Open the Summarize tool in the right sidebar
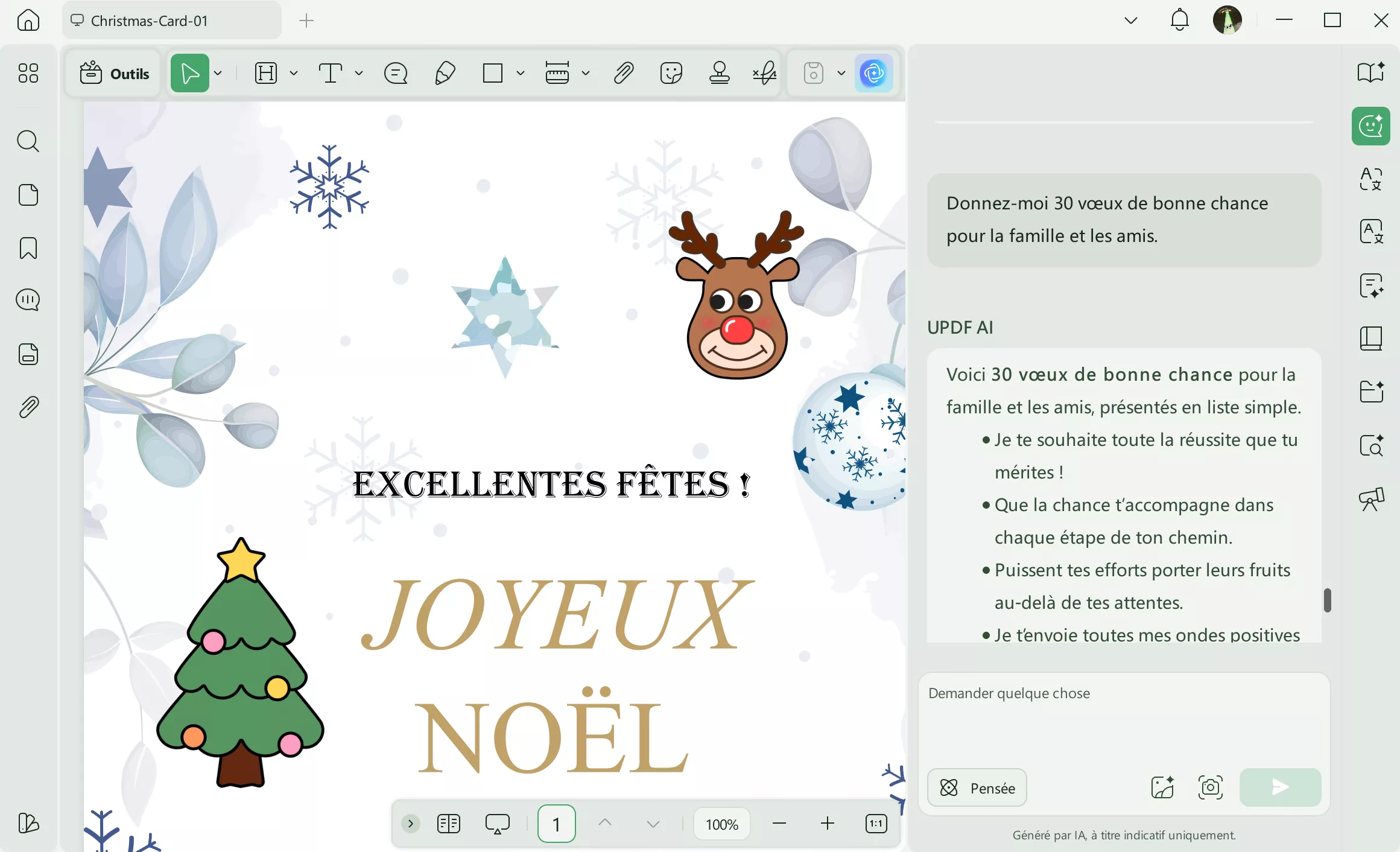The width and height of the screenshot is (1400, 852). [1371, 286]
